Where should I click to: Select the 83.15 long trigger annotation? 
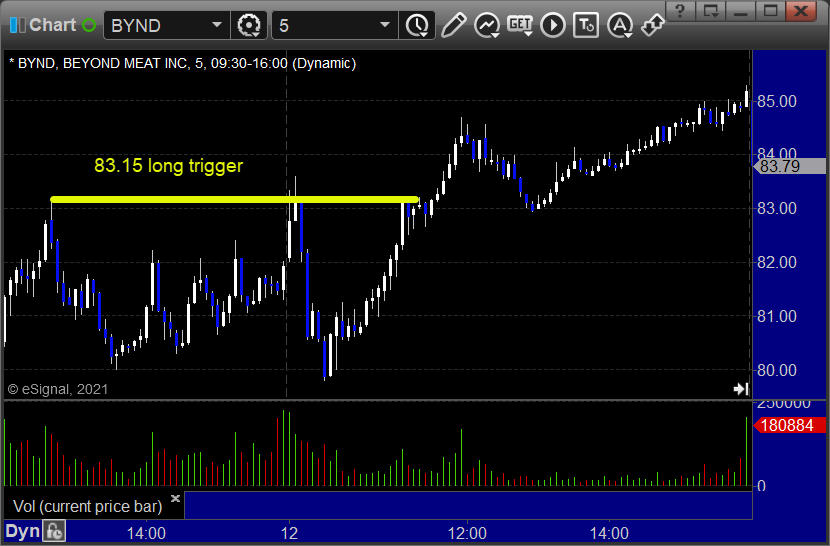tap(168, 166)
